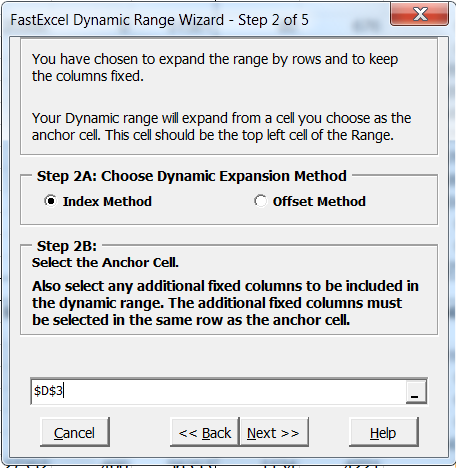The image size is (456, 468).
Task: Place cursor in the $D$3 reference text
Action: [x=48, y=391]
